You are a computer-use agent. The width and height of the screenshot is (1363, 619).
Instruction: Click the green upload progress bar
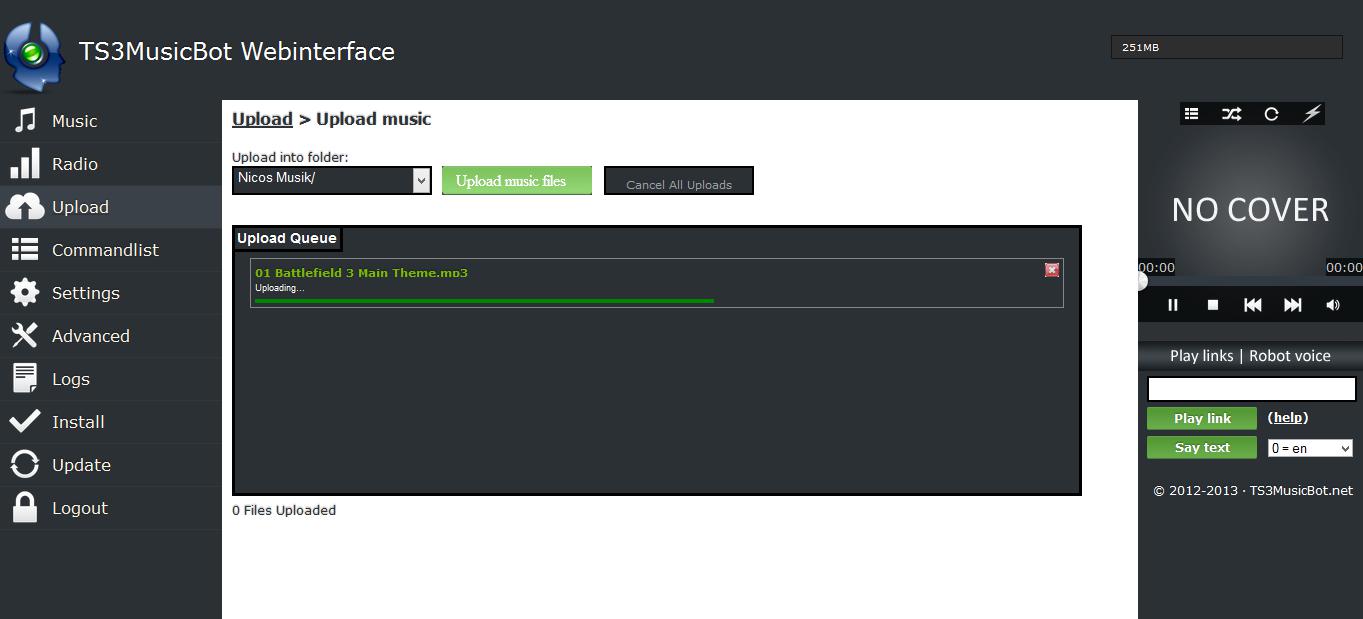485,300
